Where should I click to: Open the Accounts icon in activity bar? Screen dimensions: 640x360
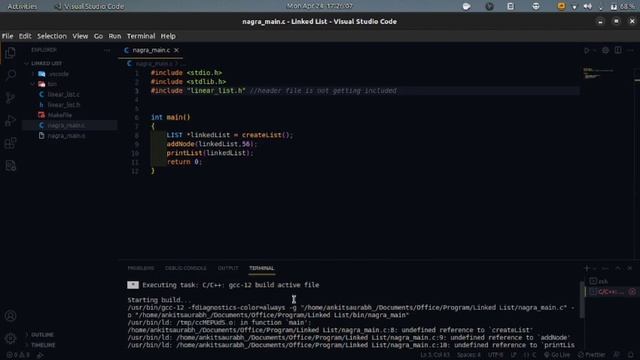pos(11,316)
